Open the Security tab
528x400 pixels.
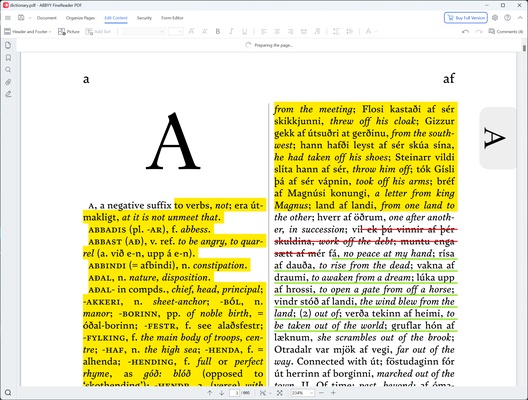[x=144, y=18]
